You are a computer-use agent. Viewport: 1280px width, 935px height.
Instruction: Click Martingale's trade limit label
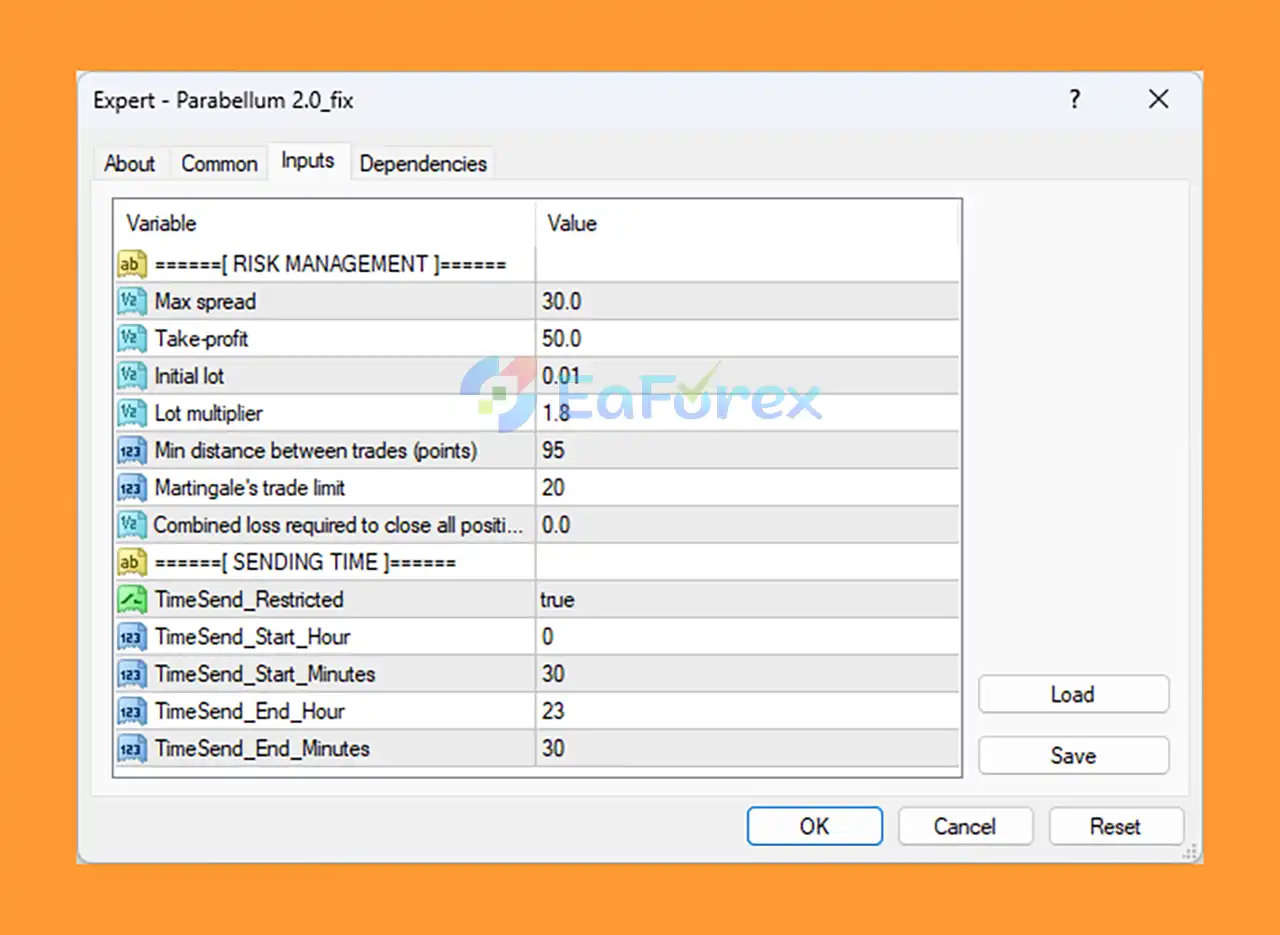pyautogui.click(x=250, y=488)
